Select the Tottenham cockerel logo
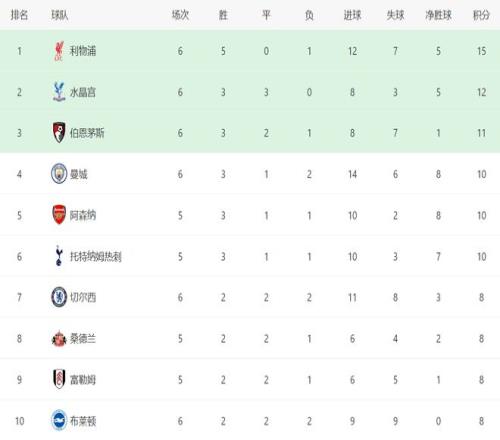 (x=59, y=256)
